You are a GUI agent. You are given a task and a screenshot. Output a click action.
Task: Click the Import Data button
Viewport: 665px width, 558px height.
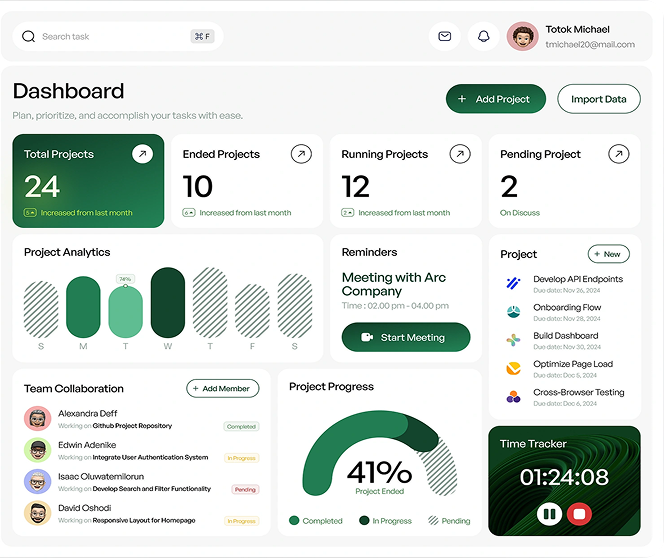click(598, 99)
